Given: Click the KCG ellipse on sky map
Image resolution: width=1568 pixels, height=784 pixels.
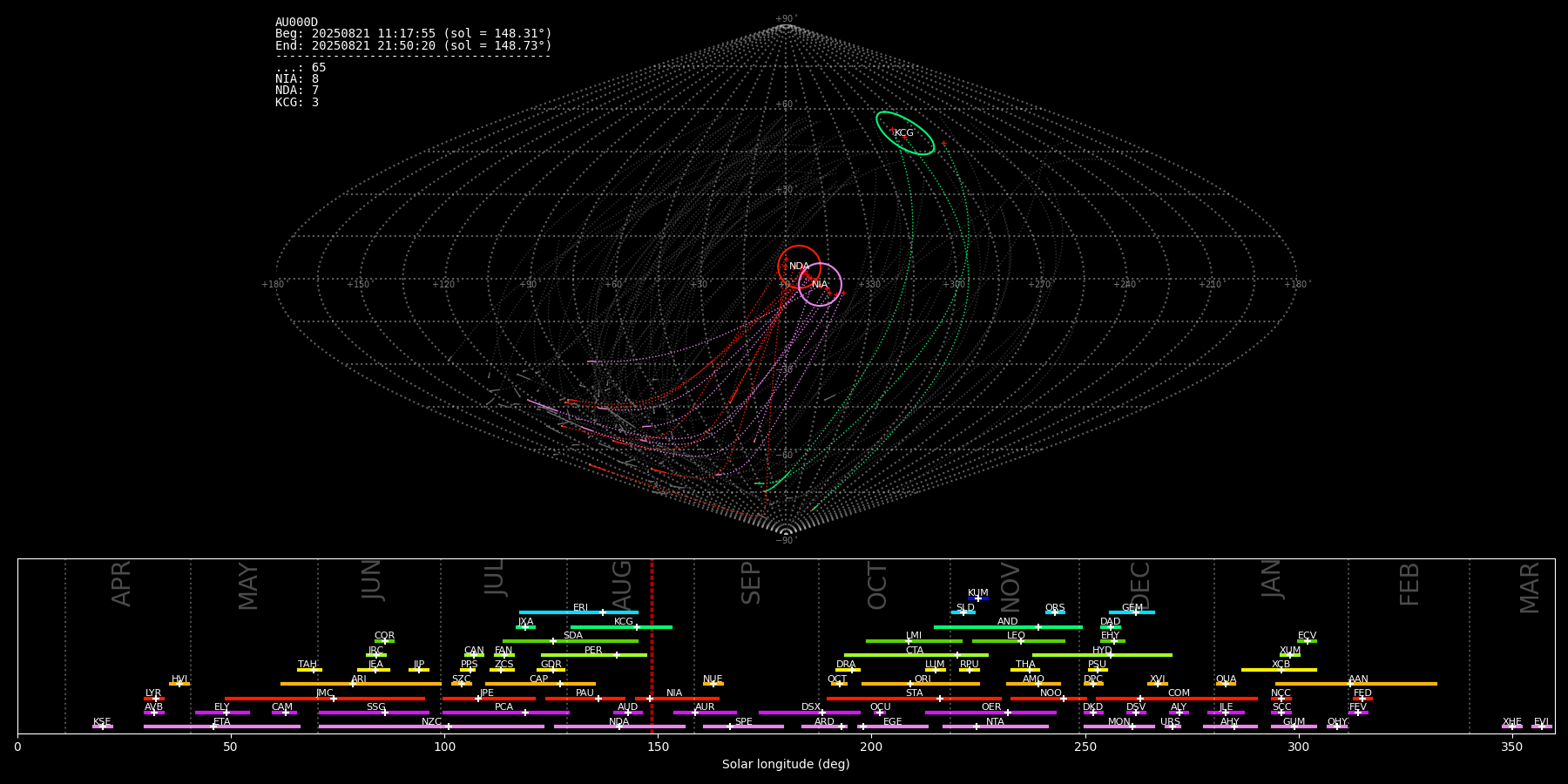Looking at the screenshot, I should click(x=905, y=133).
